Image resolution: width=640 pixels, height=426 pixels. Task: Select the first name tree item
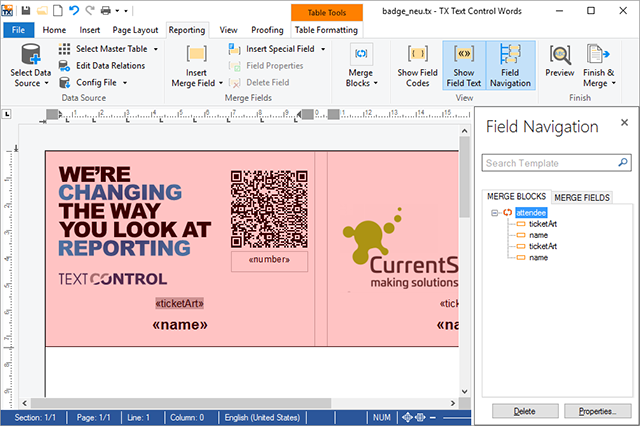tap(538, 235)
